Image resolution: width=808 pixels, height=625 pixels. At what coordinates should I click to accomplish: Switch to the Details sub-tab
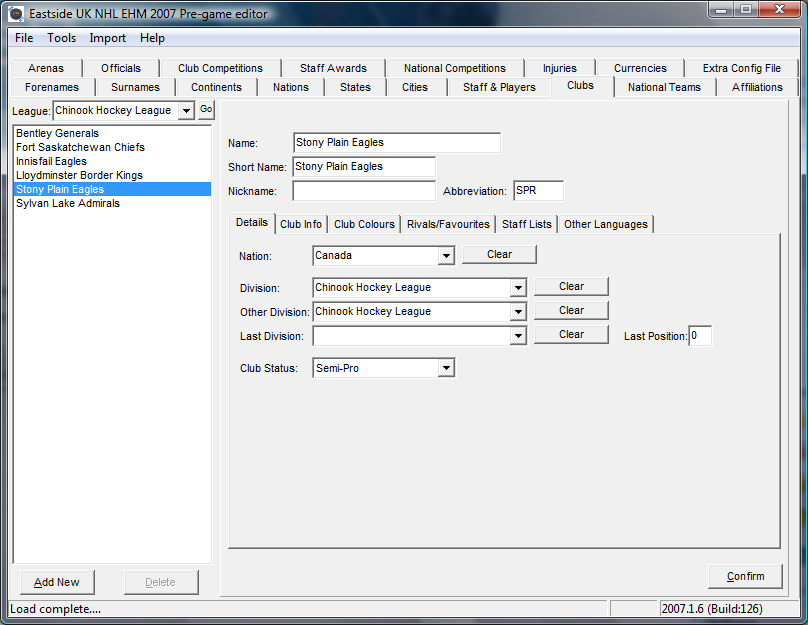point(251,223)
